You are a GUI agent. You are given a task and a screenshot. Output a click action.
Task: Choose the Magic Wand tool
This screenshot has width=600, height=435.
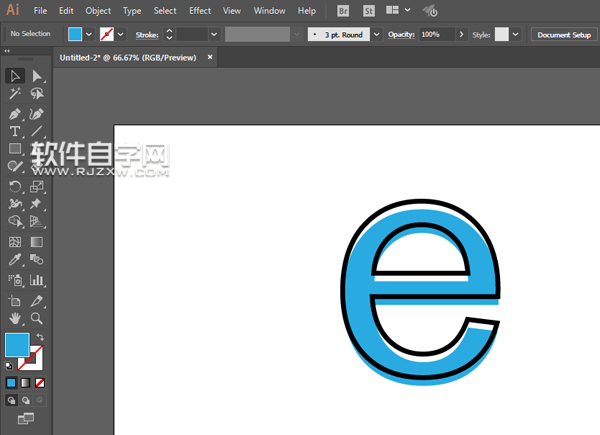point(15,93)
